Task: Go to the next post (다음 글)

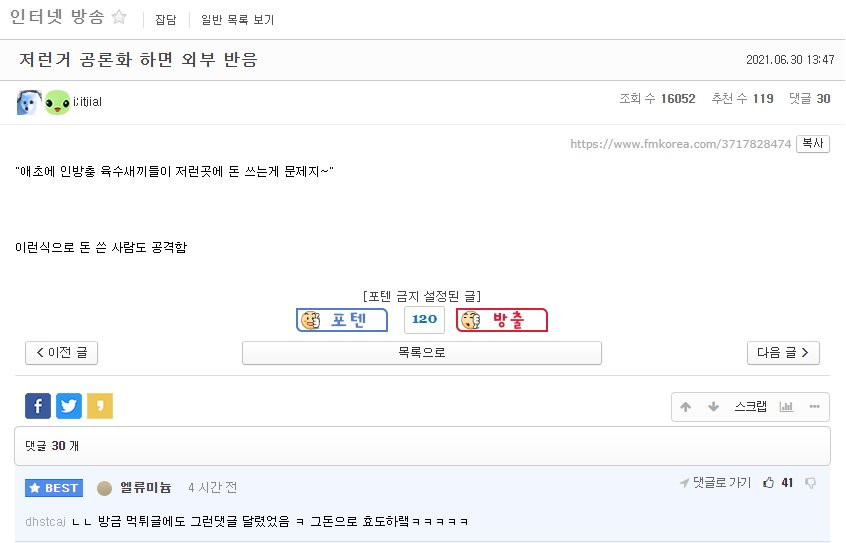Action: [x=783, y=352]
